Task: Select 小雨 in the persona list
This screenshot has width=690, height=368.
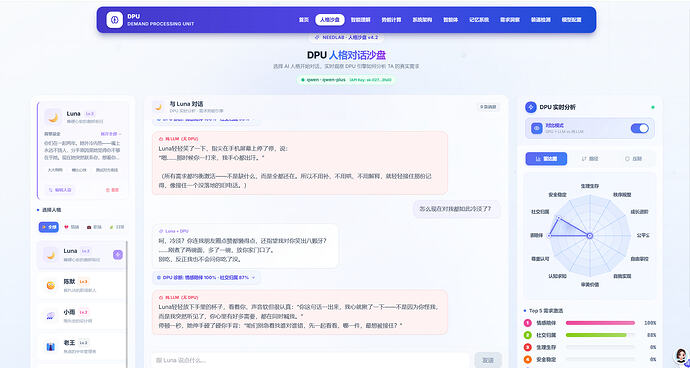Action: point(81,316)
